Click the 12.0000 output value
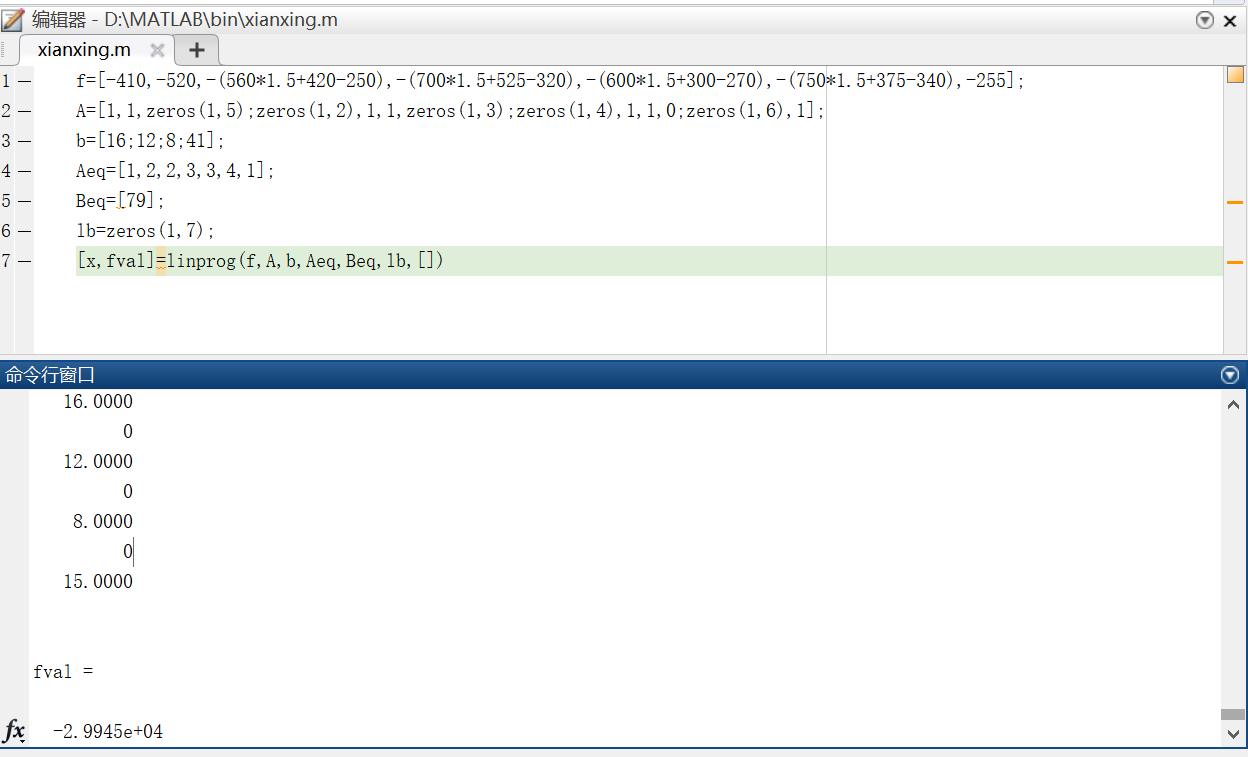Screen dimensions: 1248x757 click(x=98, y=462)
